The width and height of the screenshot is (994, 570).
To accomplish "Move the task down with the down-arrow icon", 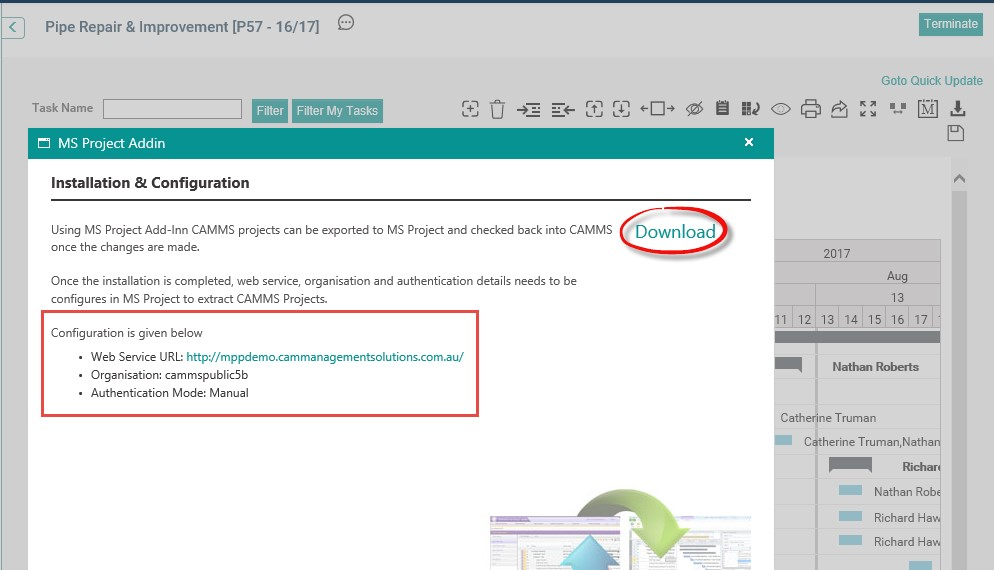I will tap(621, 109).
